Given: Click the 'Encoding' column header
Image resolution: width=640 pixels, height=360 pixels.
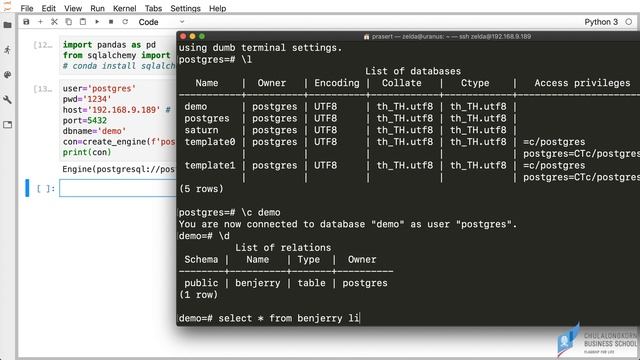Looking at the screenshot, I should coord(337,83).
